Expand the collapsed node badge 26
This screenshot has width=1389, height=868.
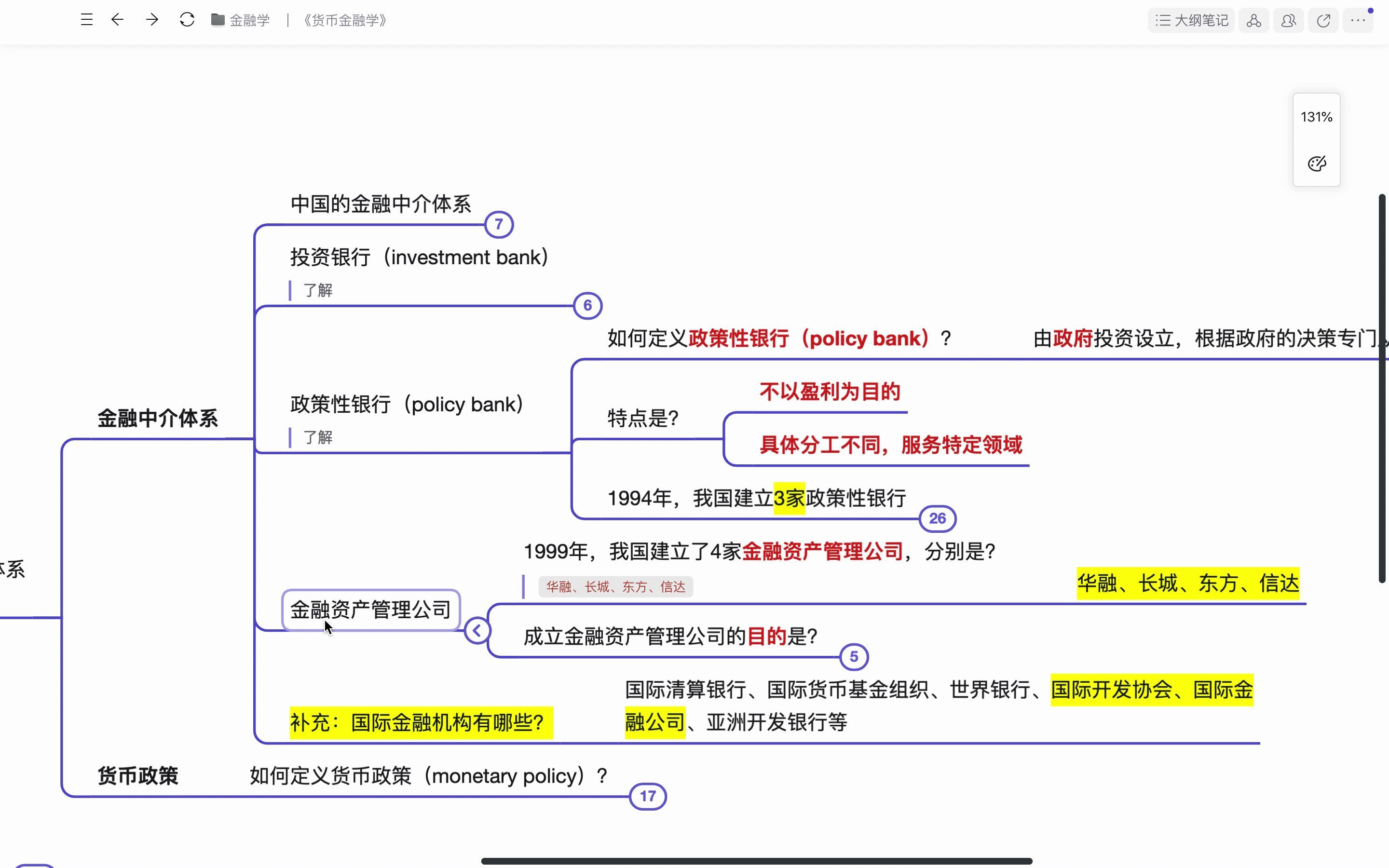[937, 518]
